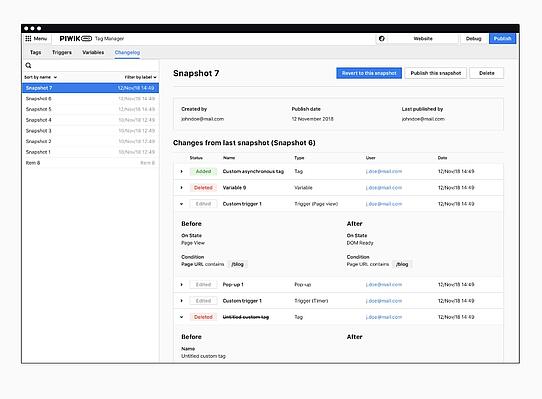
Task: Switch to the Tags tab
Action: tap(36, 53)
